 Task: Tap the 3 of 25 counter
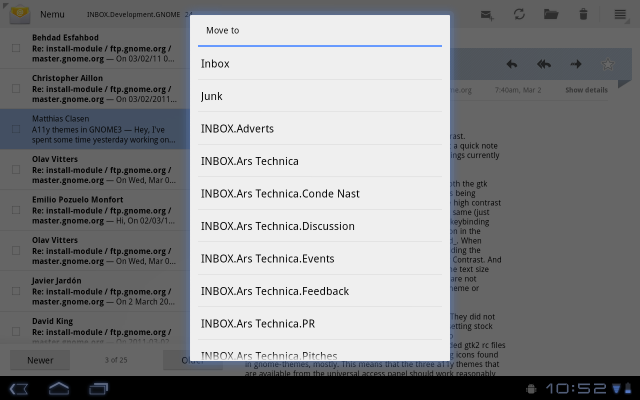[x=116, y=360]
